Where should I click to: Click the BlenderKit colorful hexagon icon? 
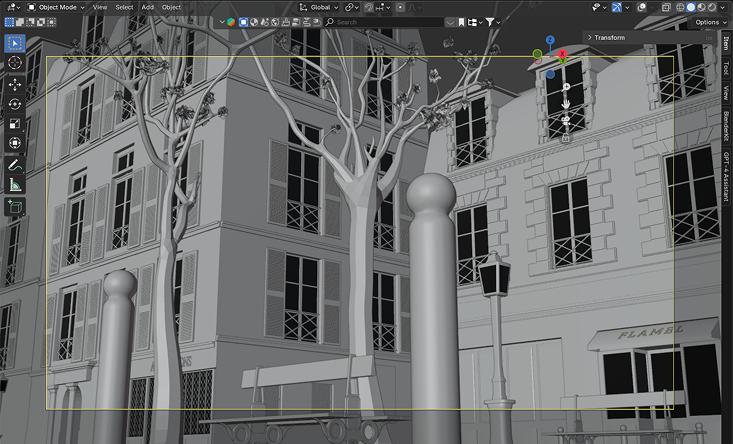click(231, 22)
